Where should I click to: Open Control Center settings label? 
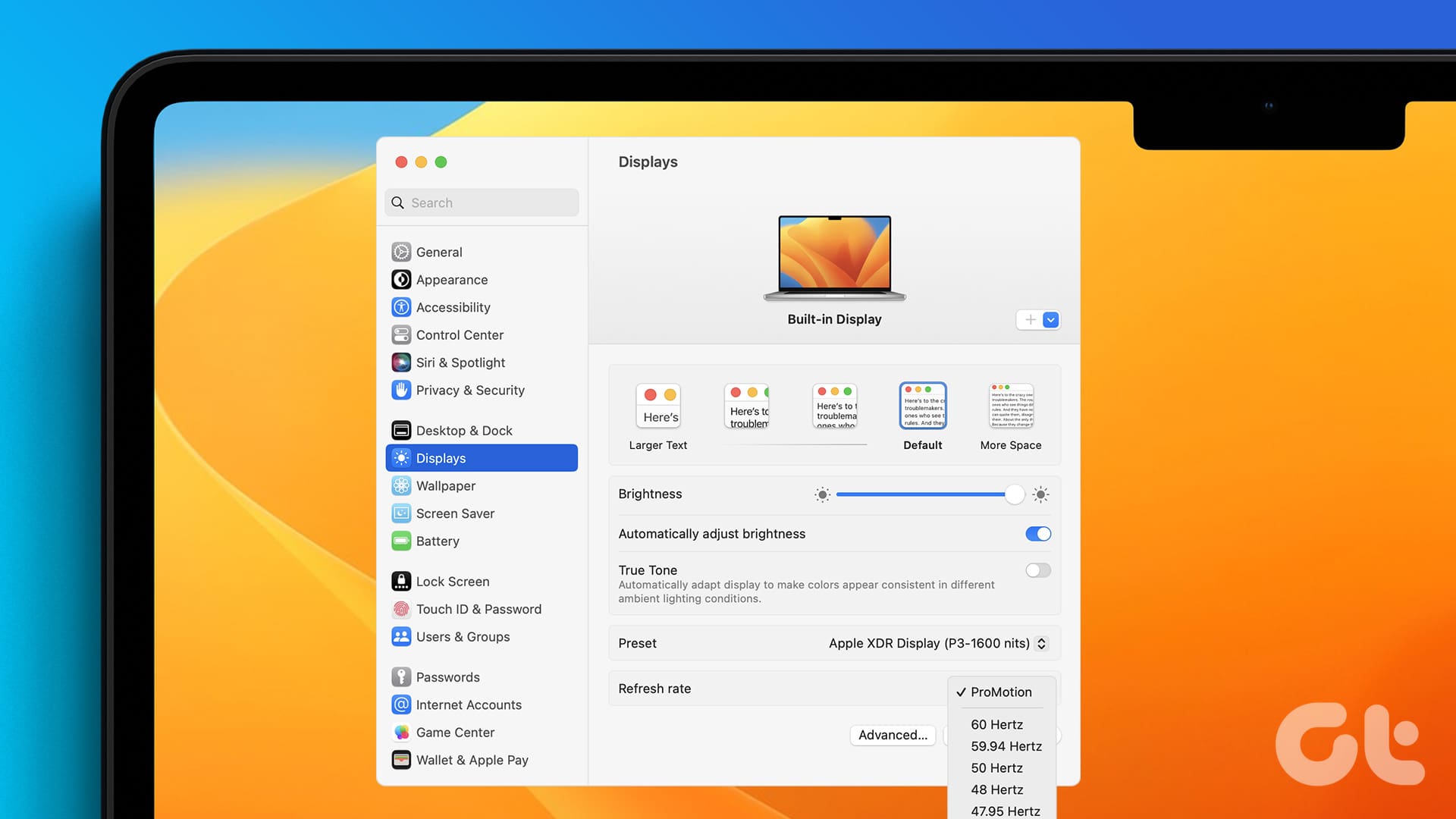(x=460, y=334)
